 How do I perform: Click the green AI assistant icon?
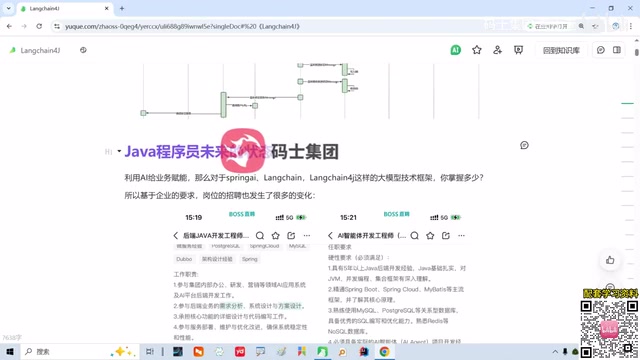[x=456, y=50]
